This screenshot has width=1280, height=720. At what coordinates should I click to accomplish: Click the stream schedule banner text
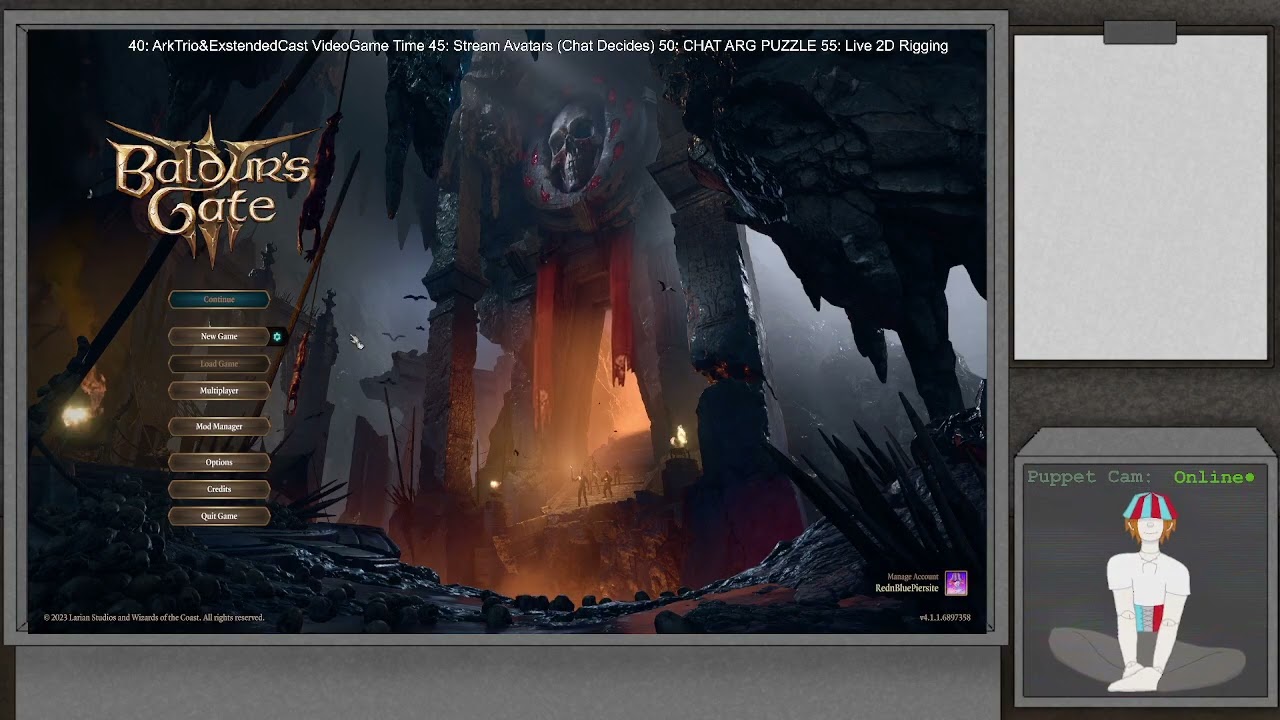(x=538, y=46)
